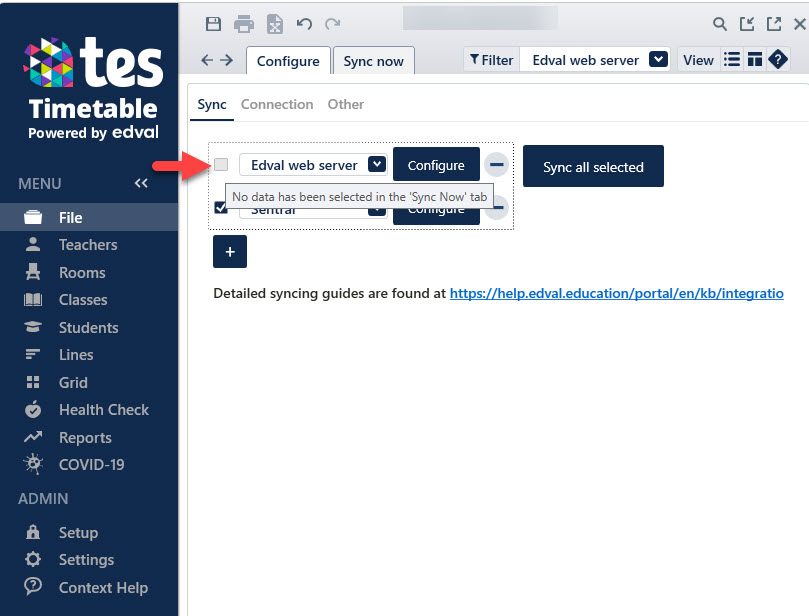The height and width of the screenshot is (616, 809).
Task: Click the dock window inward icon
Action: coord(747,24)
